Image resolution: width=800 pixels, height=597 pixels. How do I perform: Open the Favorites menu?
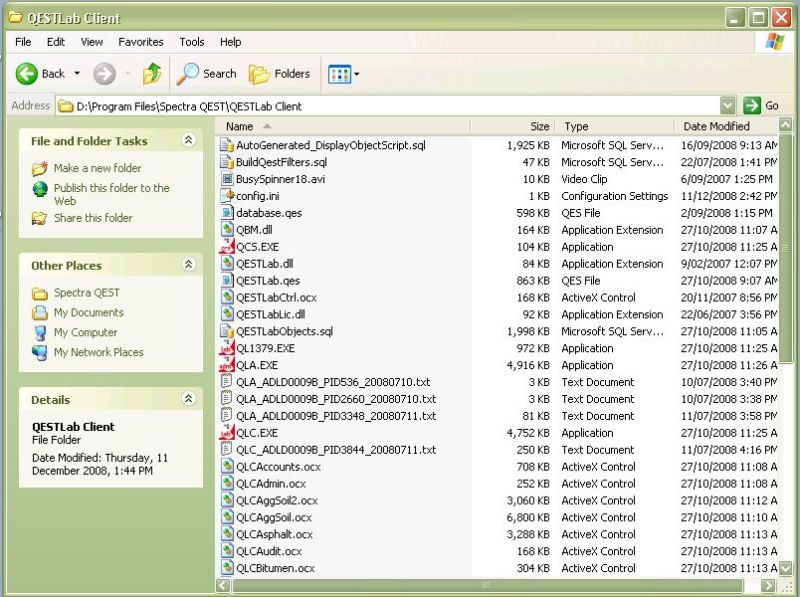[140, 42]
